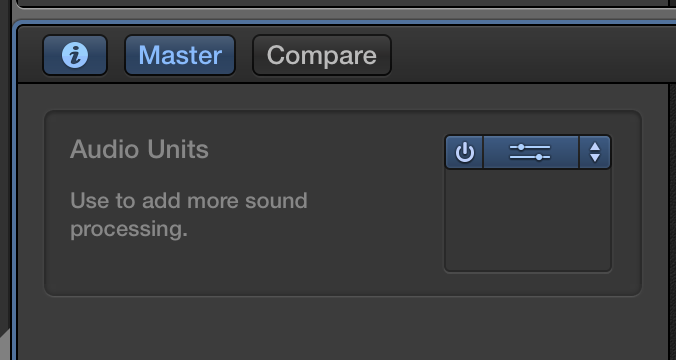Enable the Compare button
676x360 pixels.
click(322, 55)
